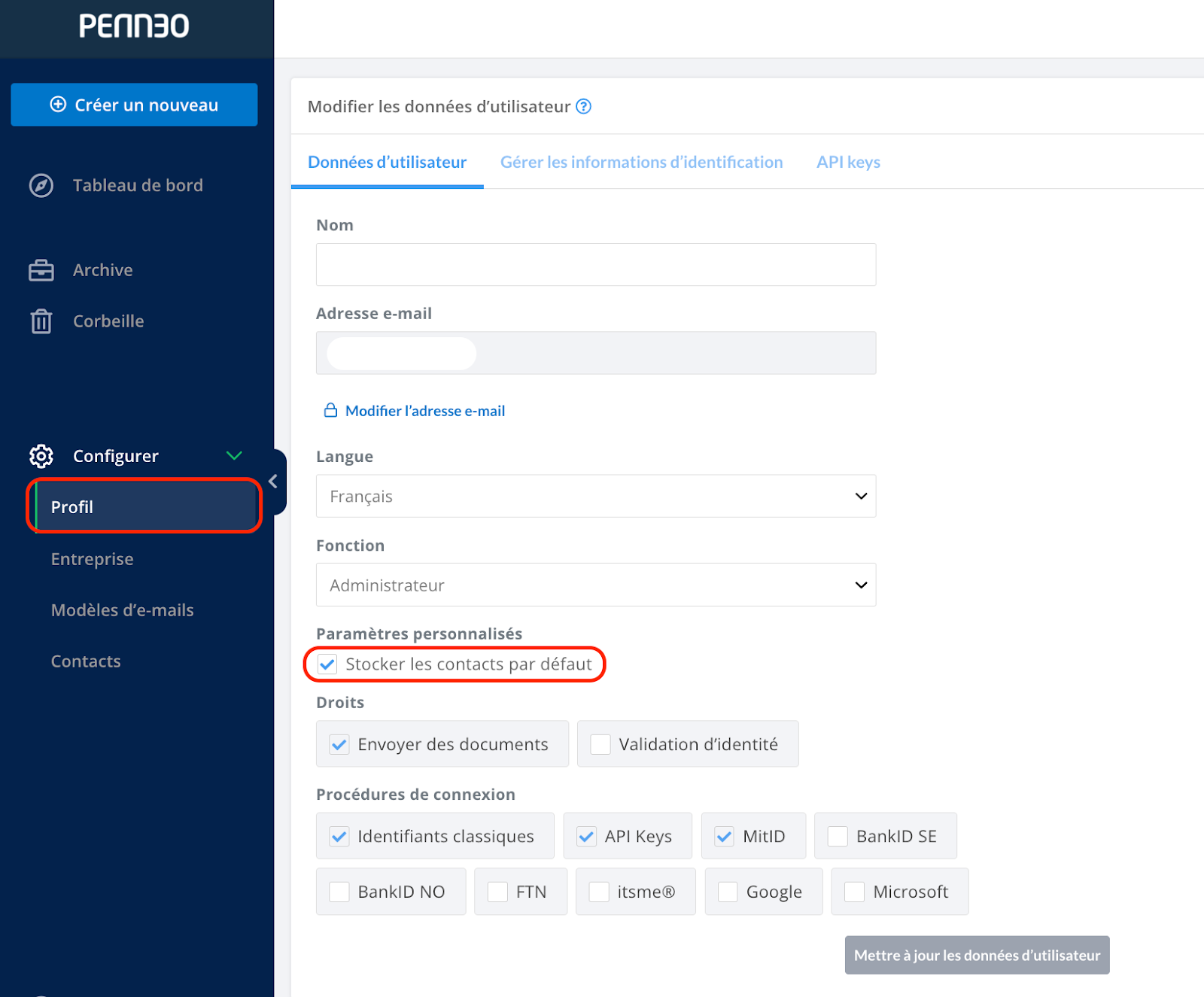This screenshot has height=997, width=1204.
Task: Switch to Données d'utilisateur tab
Action: click(388, 163)
